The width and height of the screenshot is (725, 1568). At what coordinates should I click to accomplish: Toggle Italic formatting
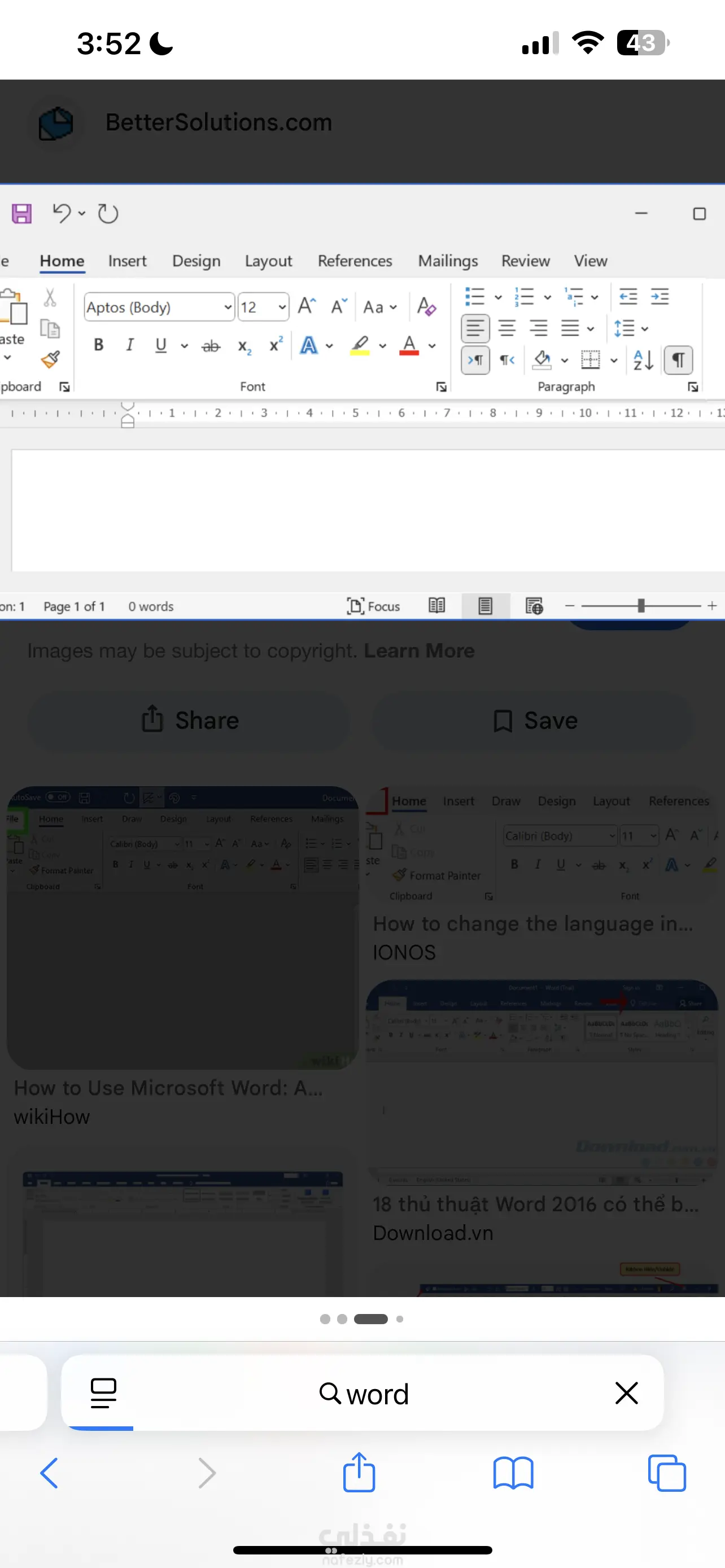[130, 345]
